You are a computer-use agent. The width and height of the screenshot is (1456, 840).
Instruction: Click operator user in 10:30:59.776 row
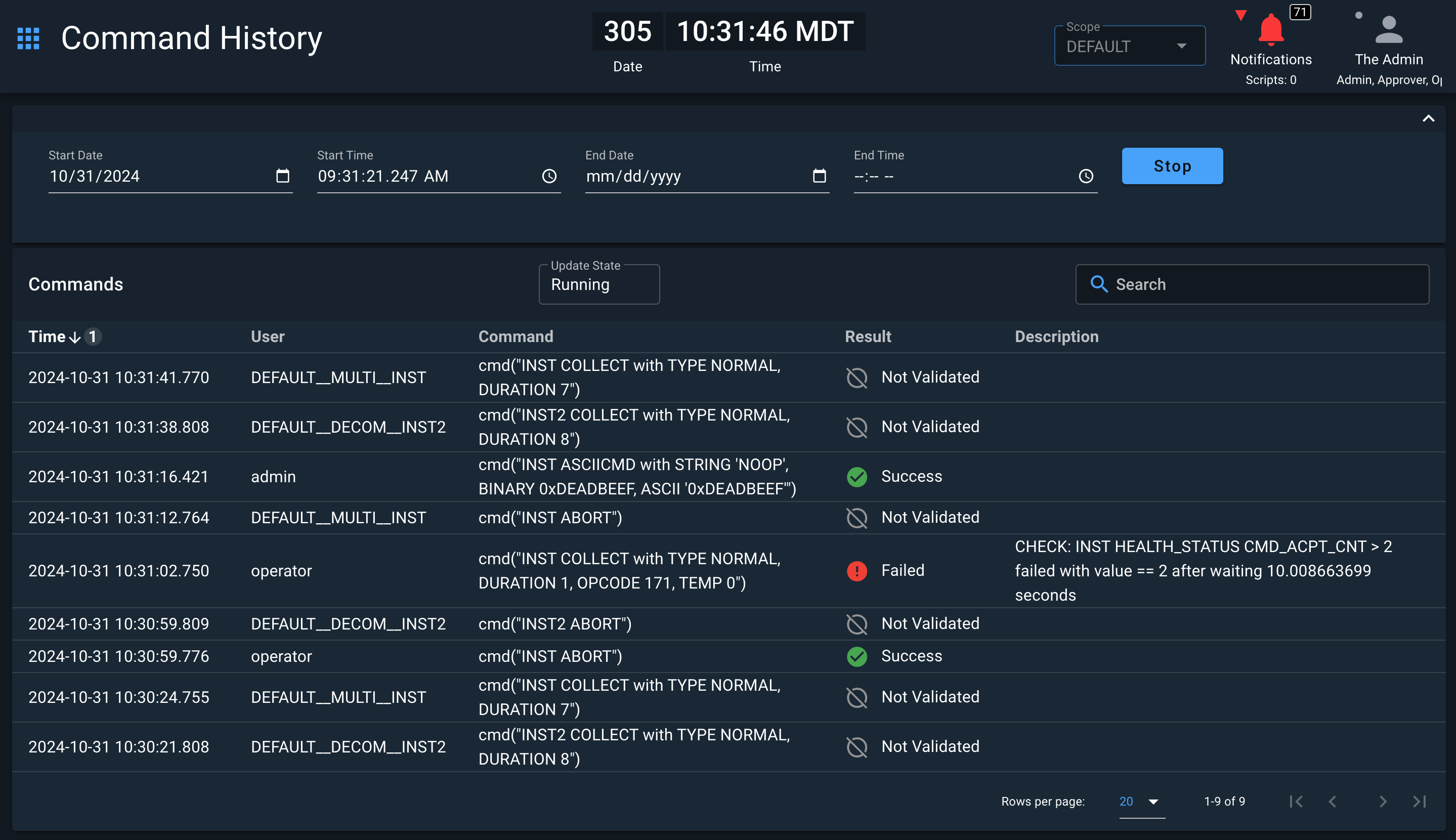(281, 656)
